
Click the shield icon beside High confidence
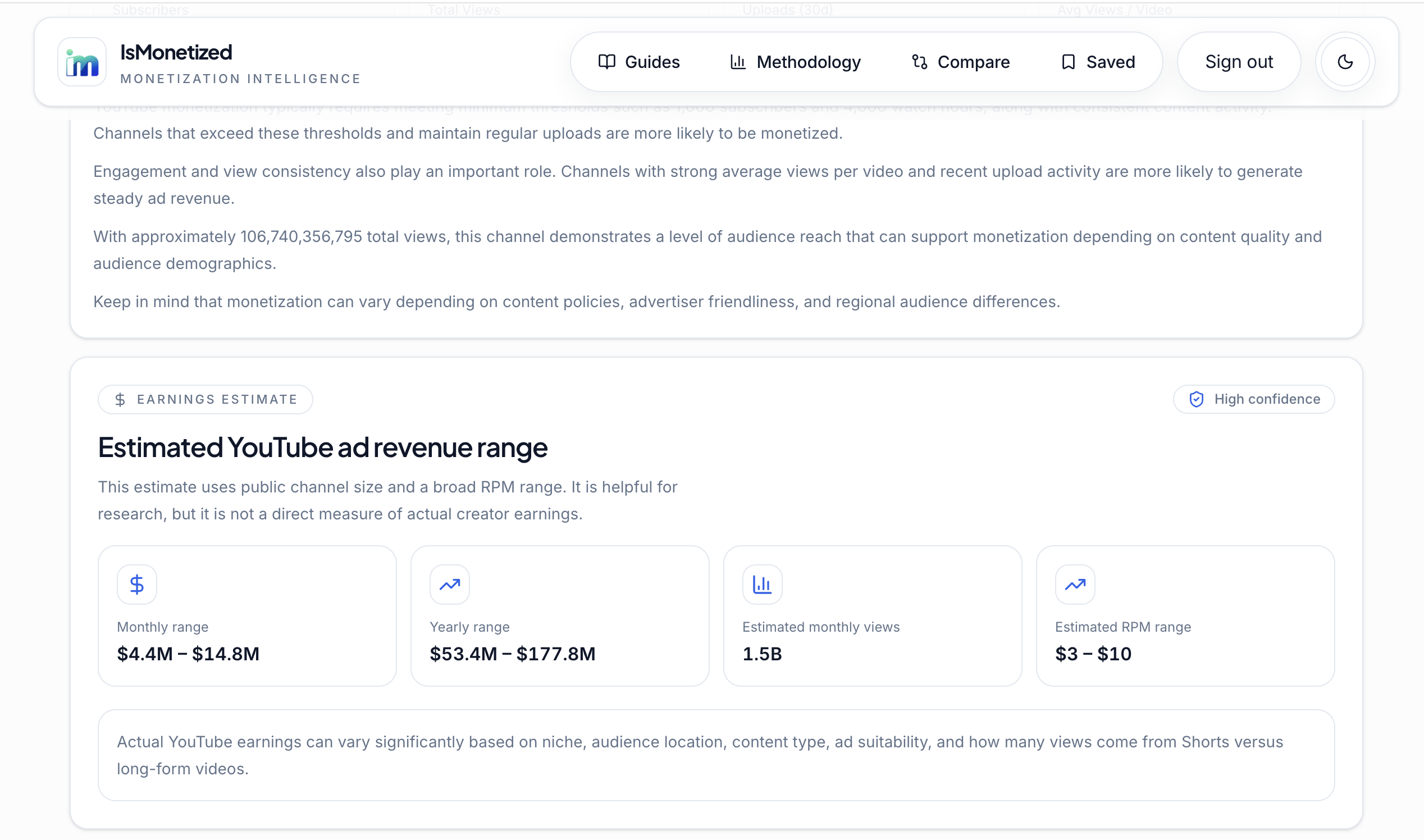1197,399
